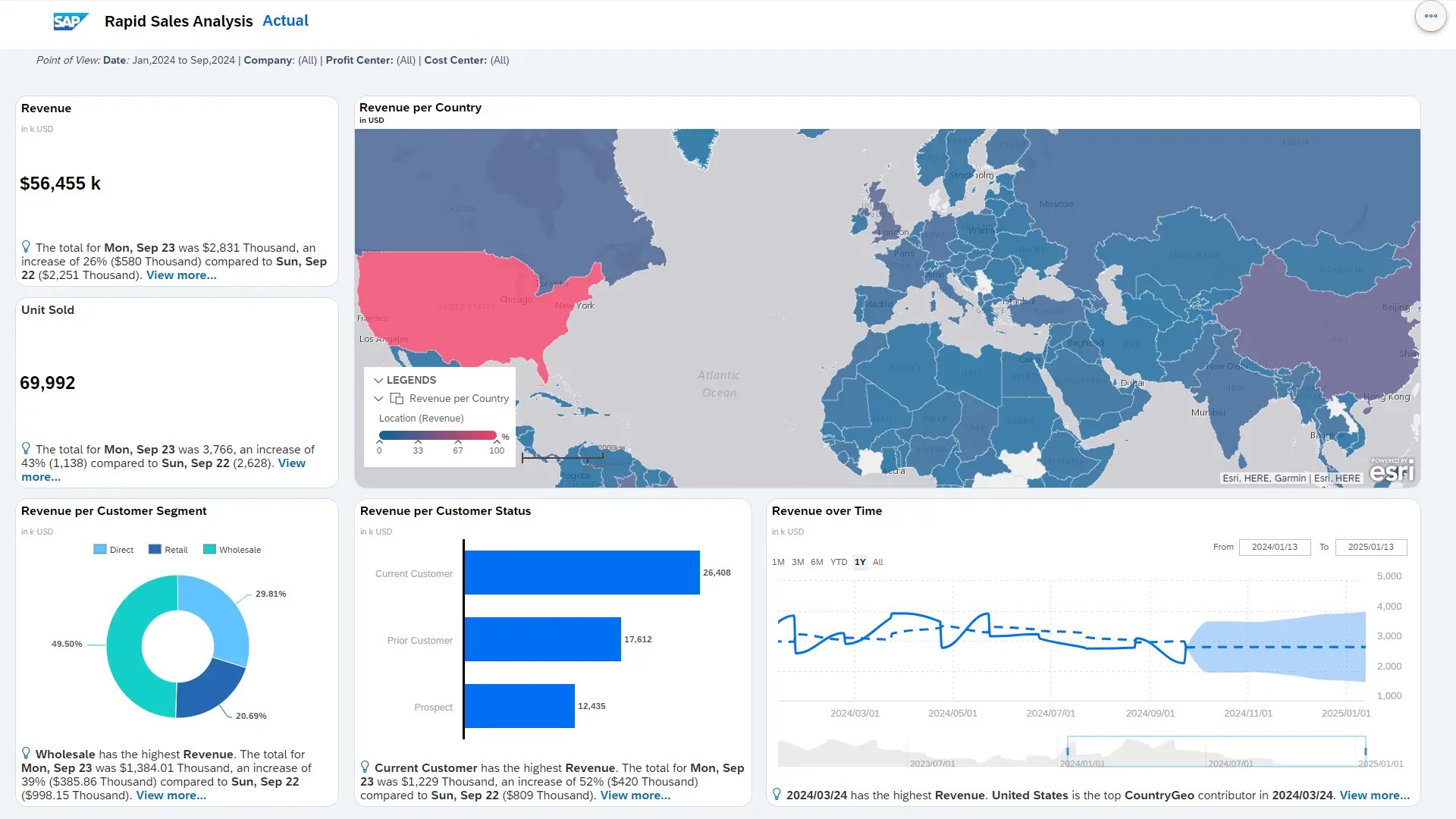The width and height of the screenshot is (1456, 819).
Task: Click the Revenue over Time insight lightbulb
Action: coord(777,795)
